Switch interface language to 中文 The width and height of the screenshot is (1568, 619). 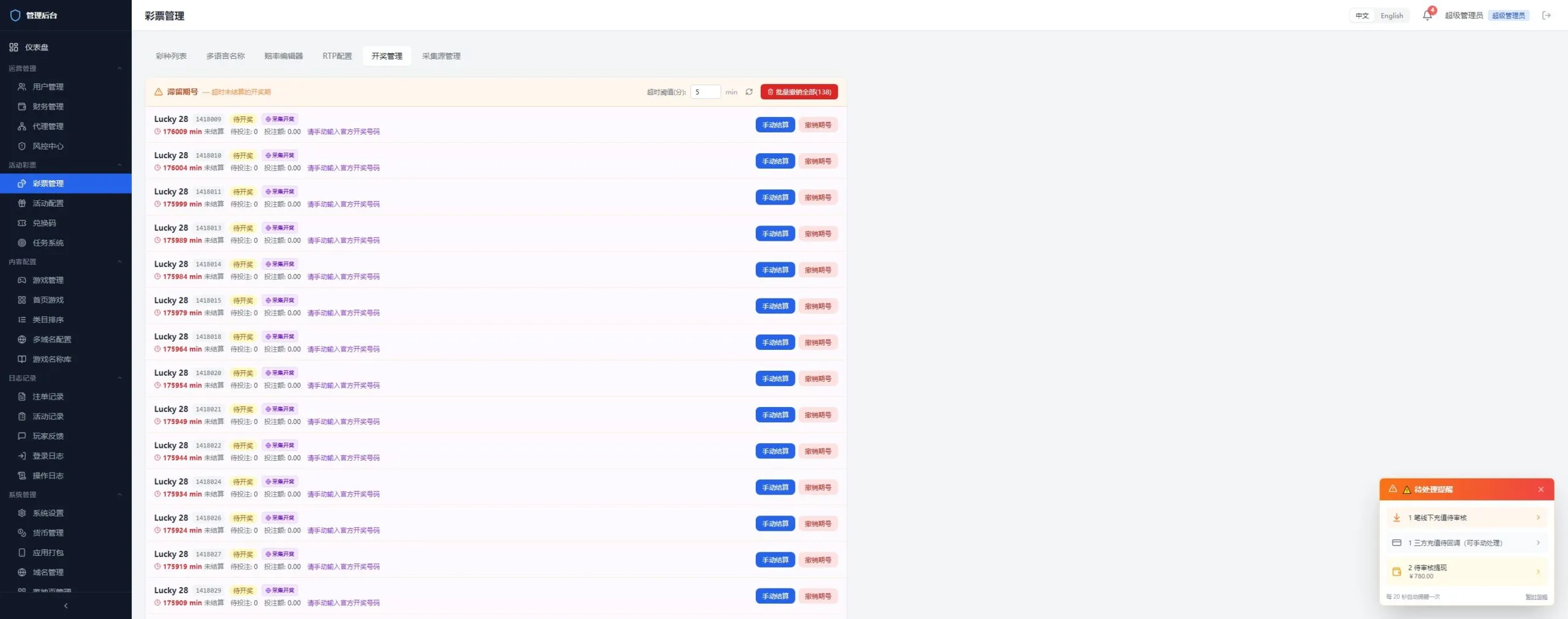click(x=1362, y=16)
